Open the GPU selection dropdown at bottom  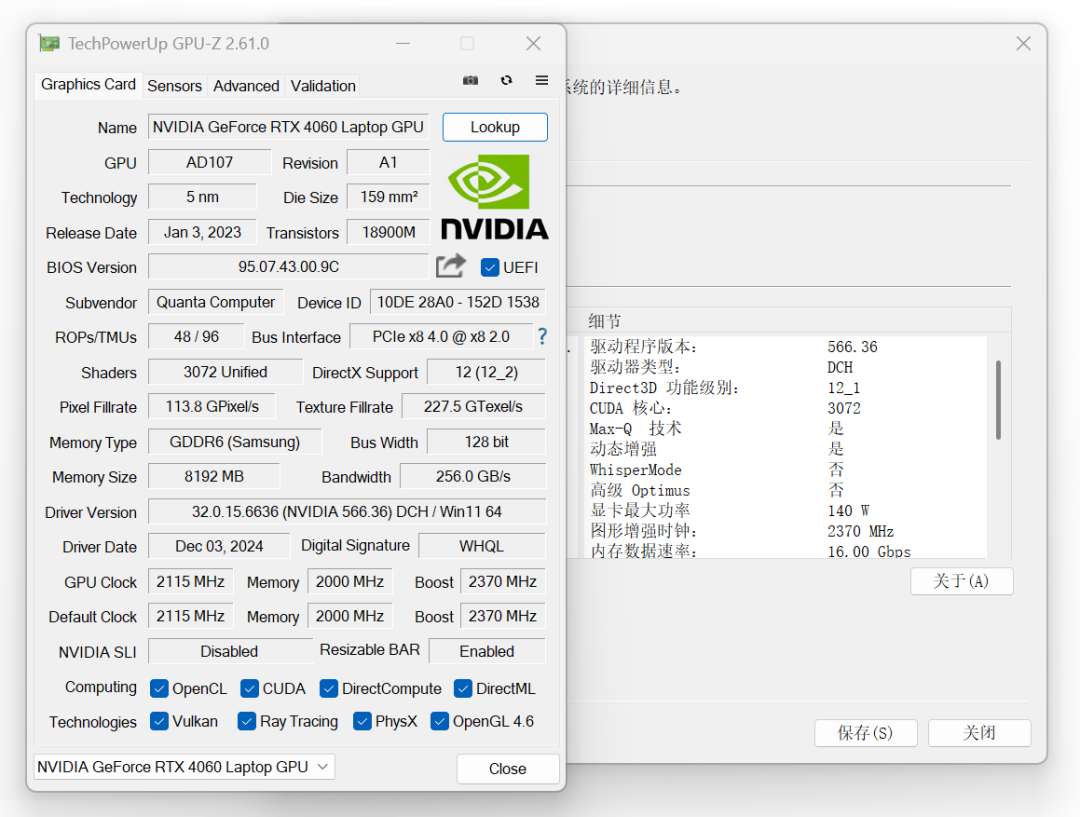tap(185, 767)
